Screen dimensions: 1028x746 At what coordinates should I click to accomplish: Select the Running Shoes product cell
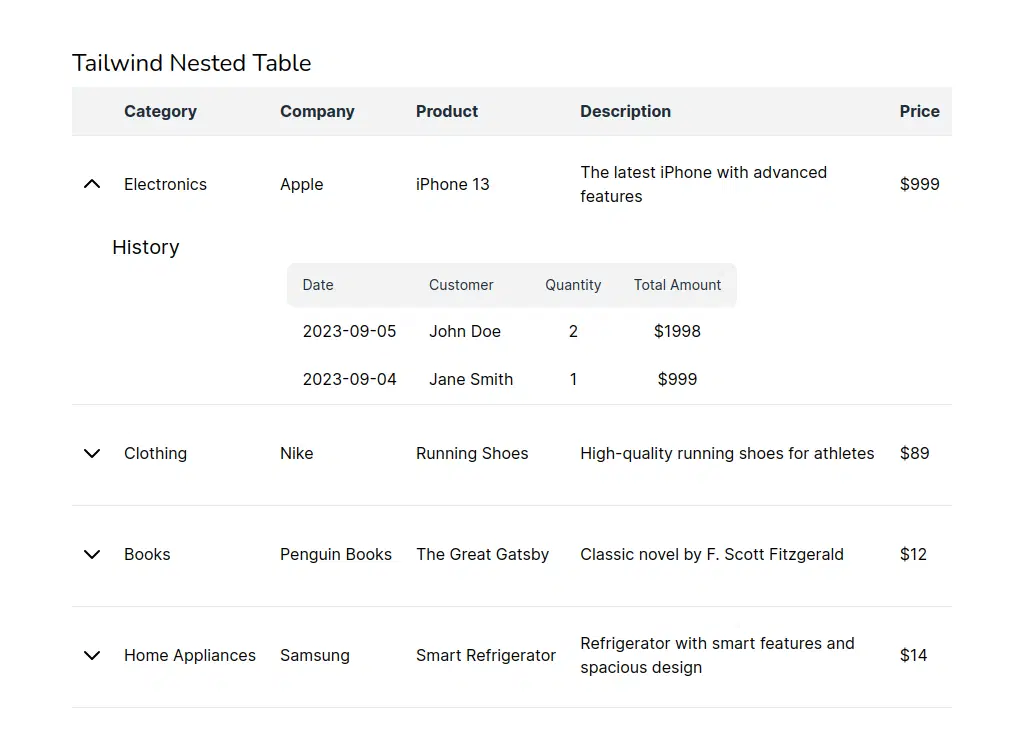point(472,453)
